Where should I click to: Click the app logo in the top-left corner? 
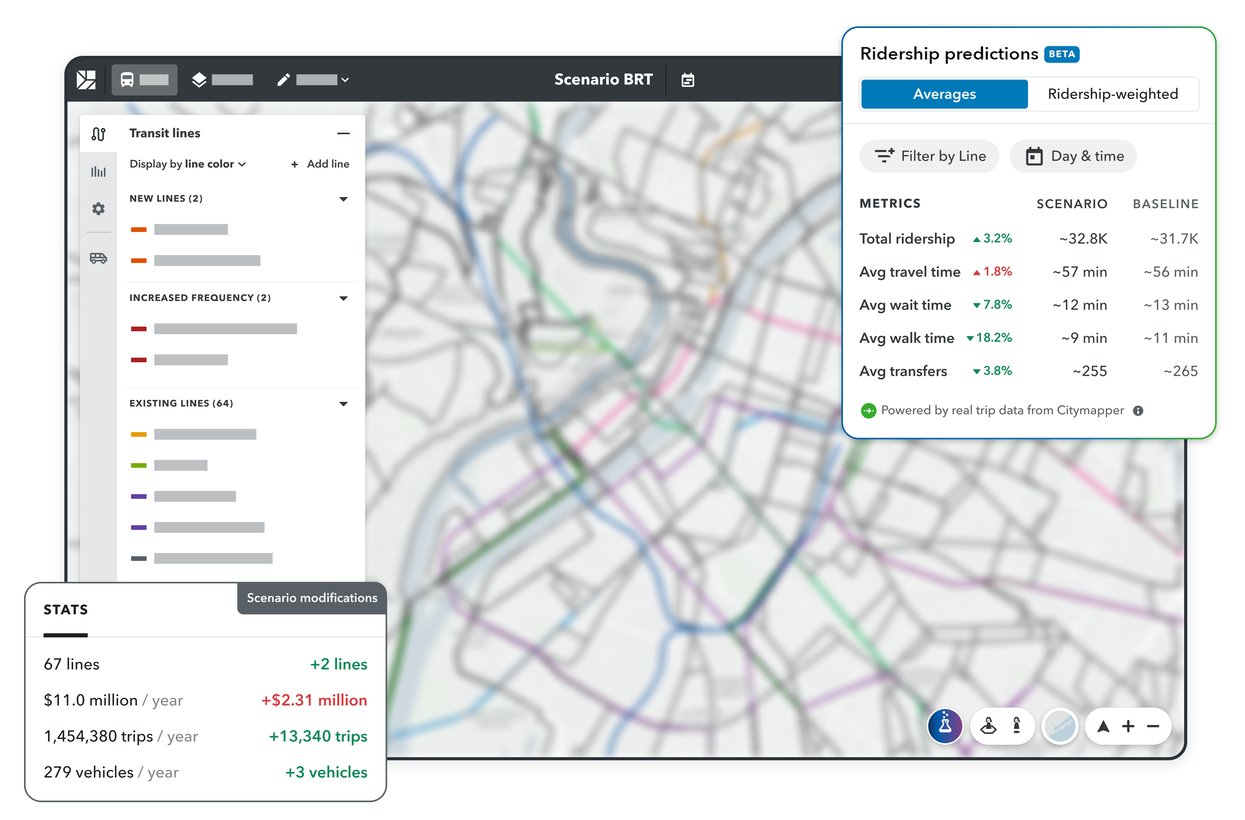(86, 78)
